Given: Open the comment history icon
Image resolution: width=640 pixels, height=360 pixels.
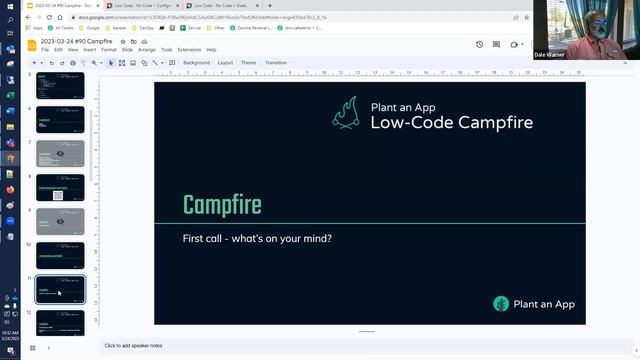Looking at the screenshot, I should [496, 44].
